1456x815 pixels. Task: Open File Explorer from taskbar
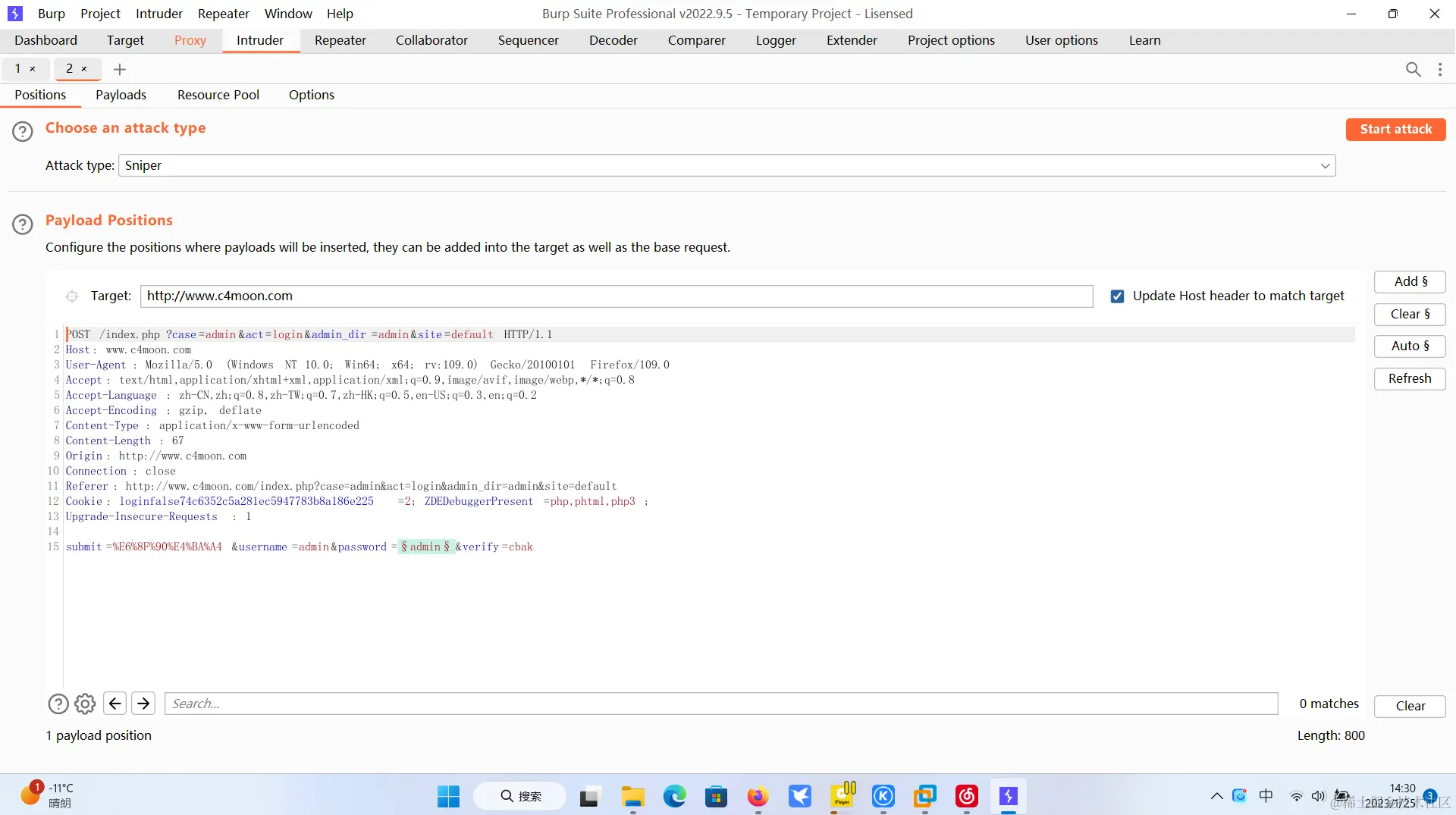pos(632,796)
